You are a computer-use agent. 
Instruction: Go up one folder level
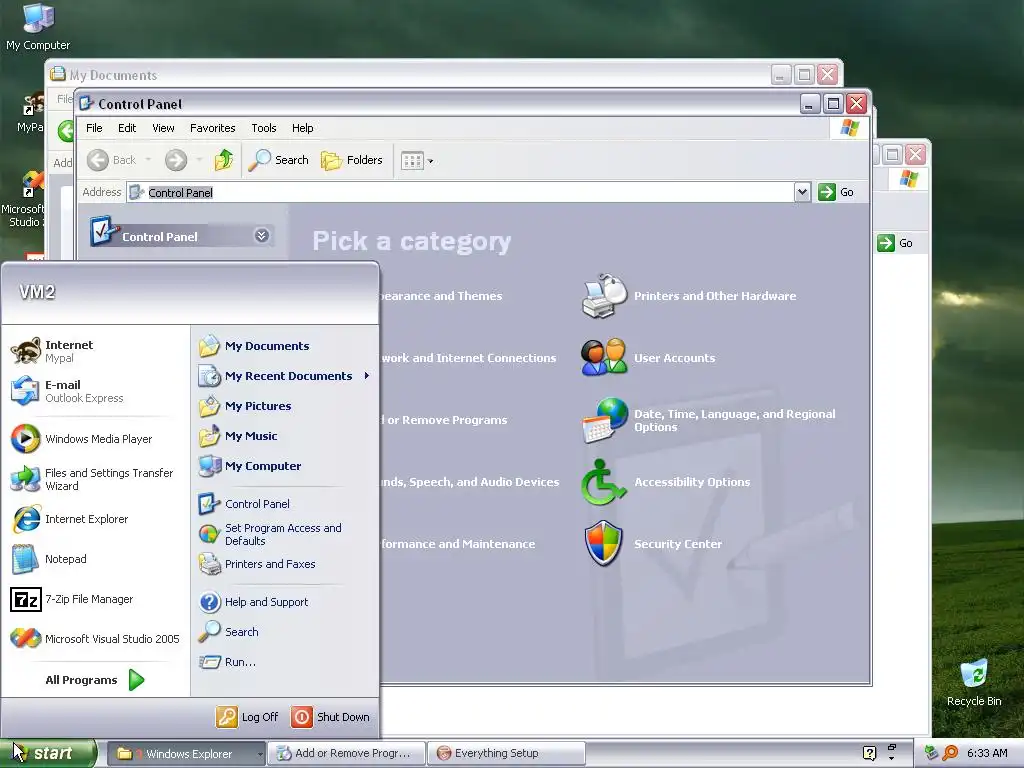pyautogui.click(x=224, y=160)
